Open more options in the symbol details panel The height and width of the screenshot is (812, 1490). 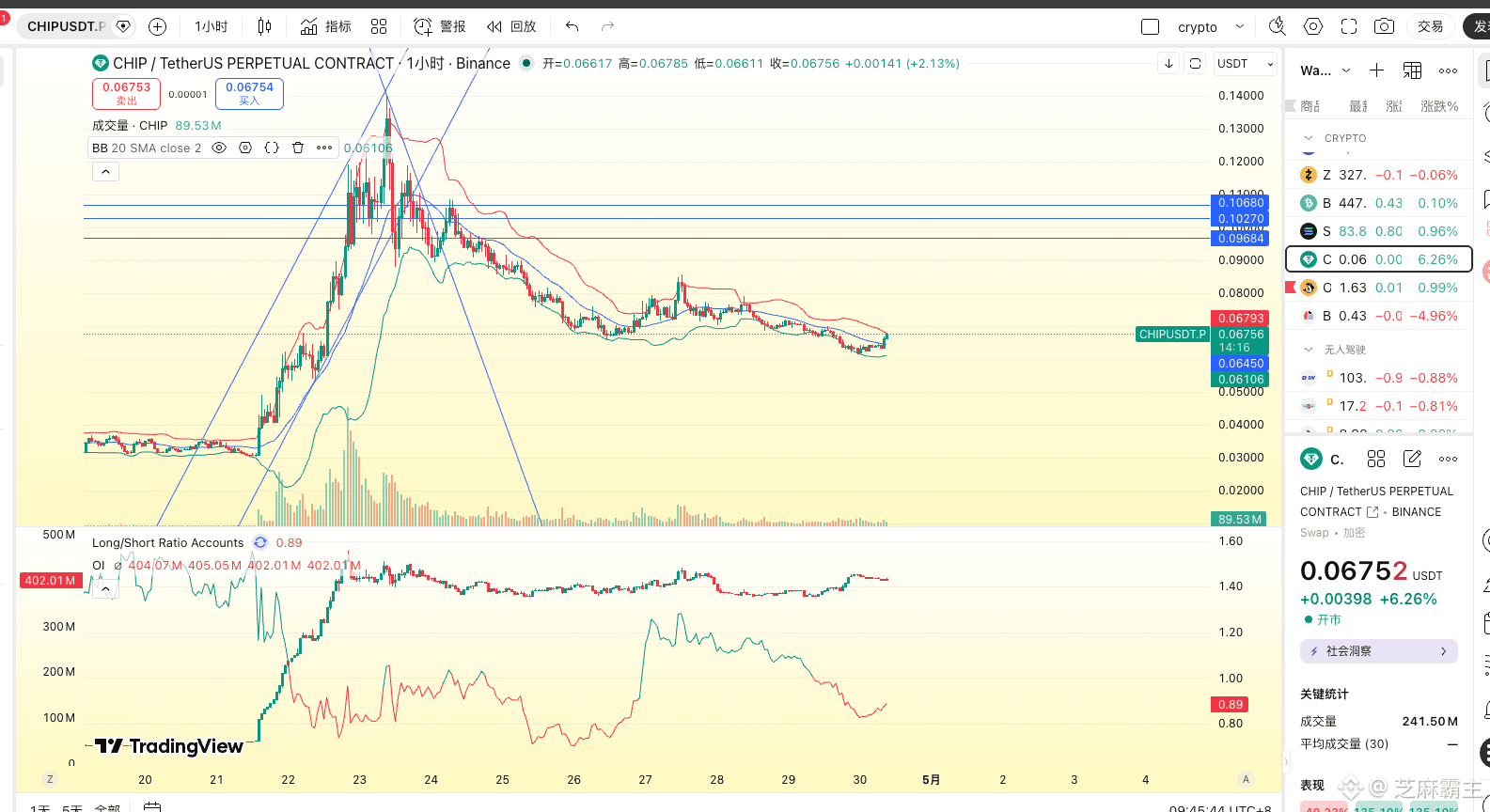pos(1448,459)
